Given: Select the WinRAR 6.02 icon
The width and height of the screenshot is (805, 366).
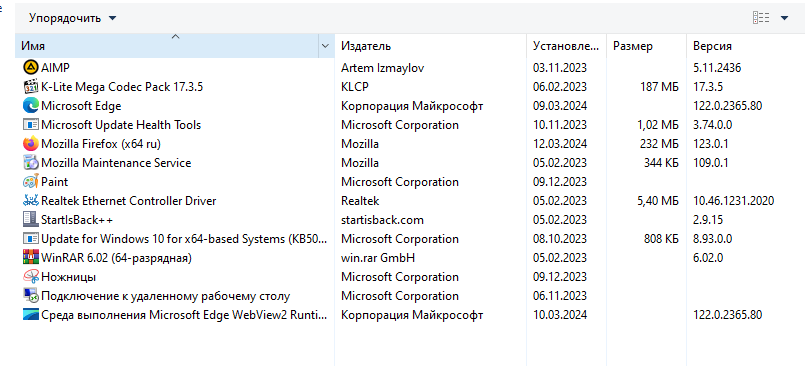Looking at the screenshot, I should [31, 258].
